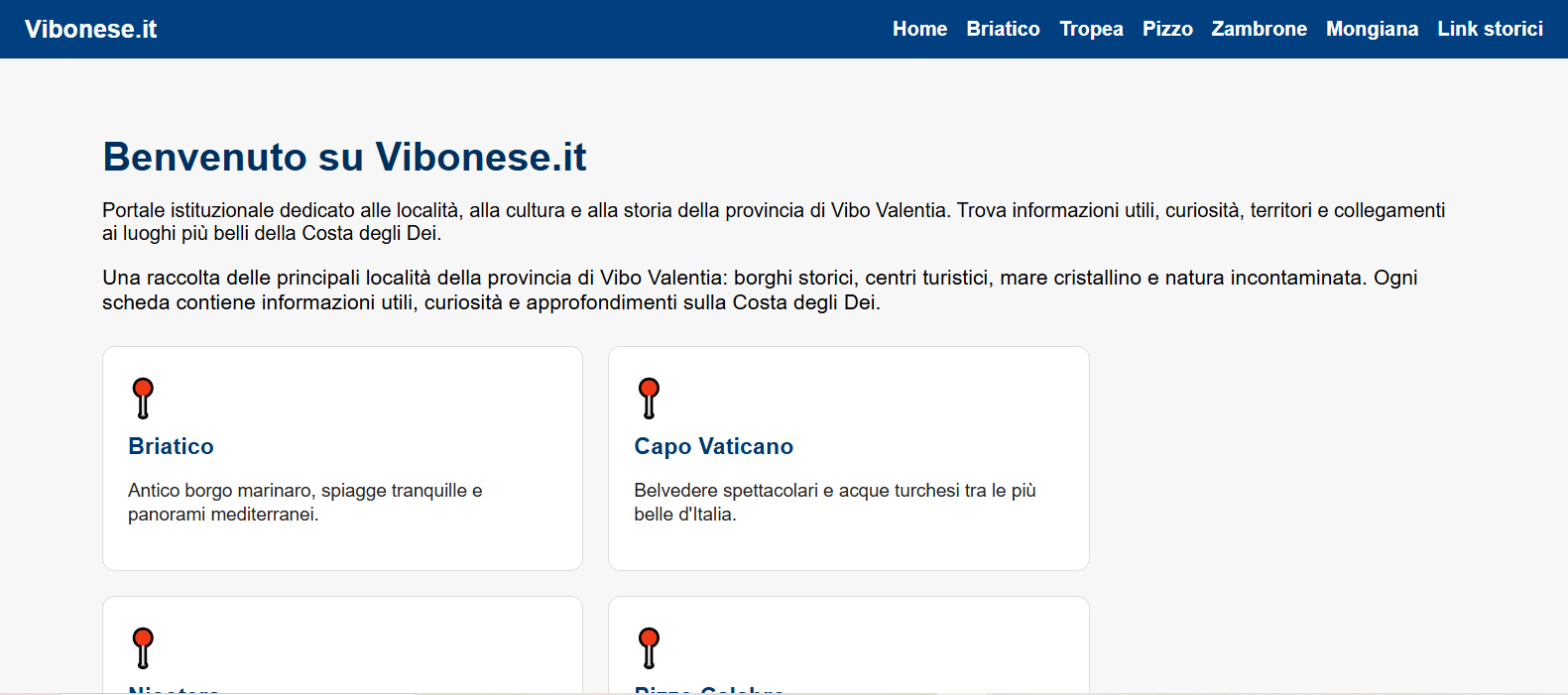This screenshot has height=695, width=1568.
Task: Click the pin icon on the Pizzo Calabro card
Action: 650,647
